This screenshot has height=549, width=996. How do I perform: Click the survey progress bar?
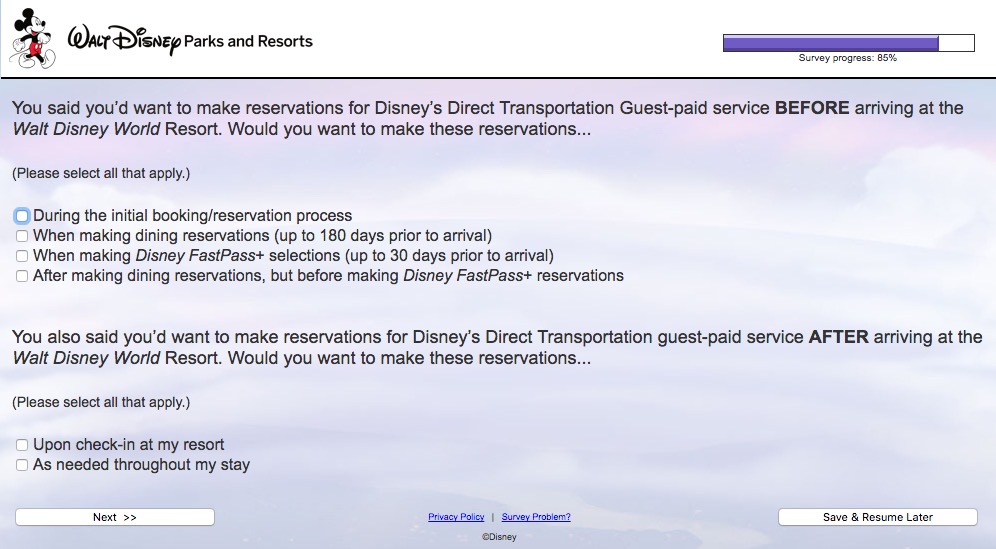pos(849,43)
